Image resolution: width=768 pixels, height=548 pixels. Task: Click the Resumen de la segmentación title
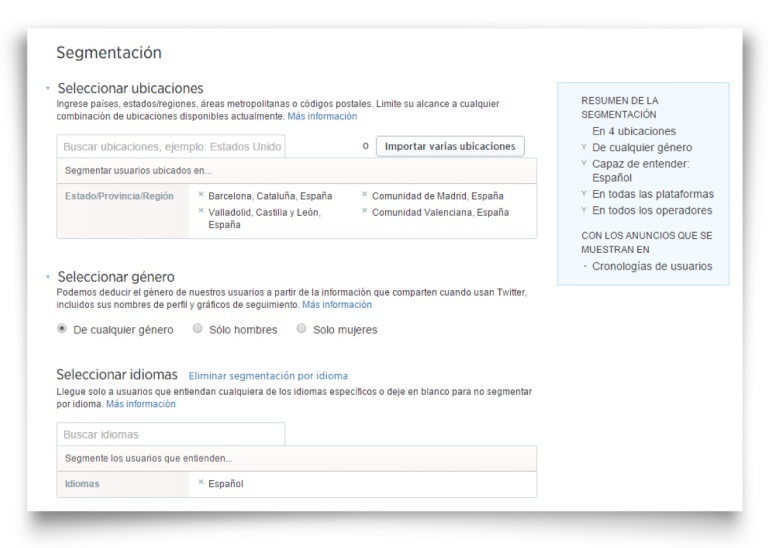[x=620, y=108]
